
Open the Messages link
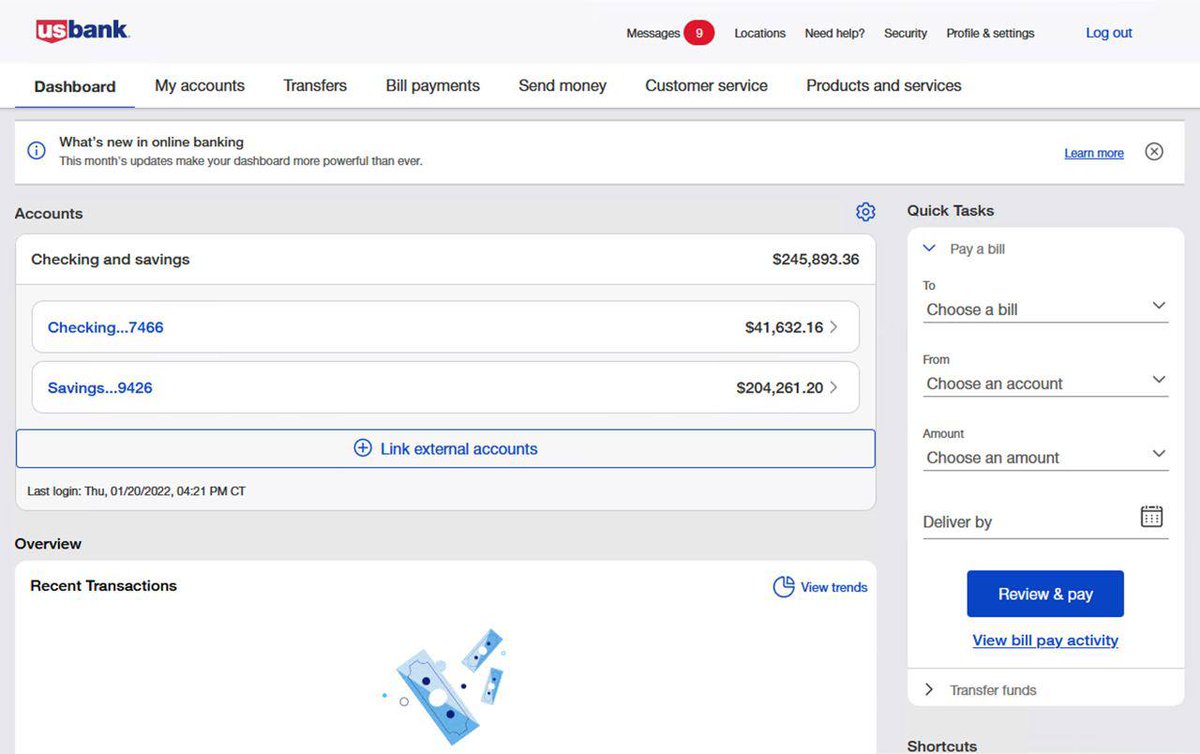click(653, 33)
